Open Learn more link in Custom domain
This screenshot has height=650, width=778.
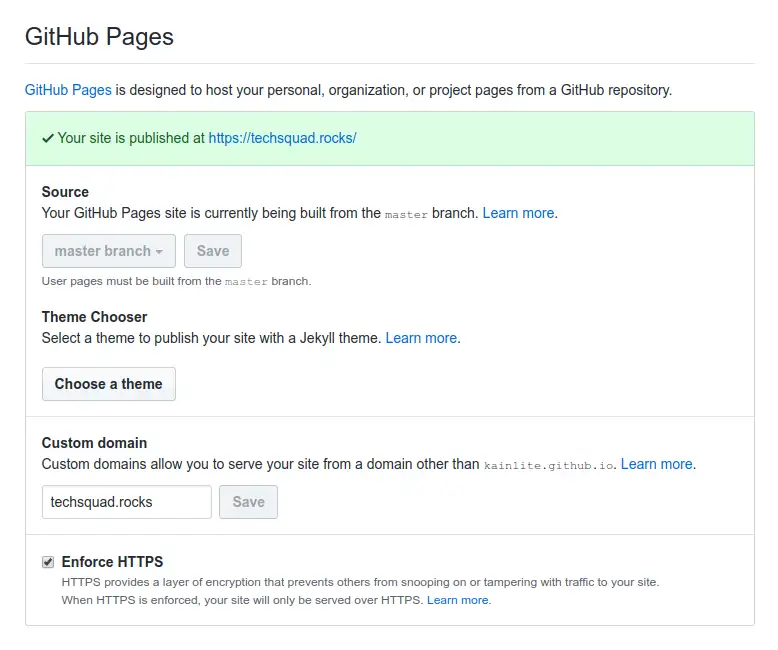click(656, 464)
